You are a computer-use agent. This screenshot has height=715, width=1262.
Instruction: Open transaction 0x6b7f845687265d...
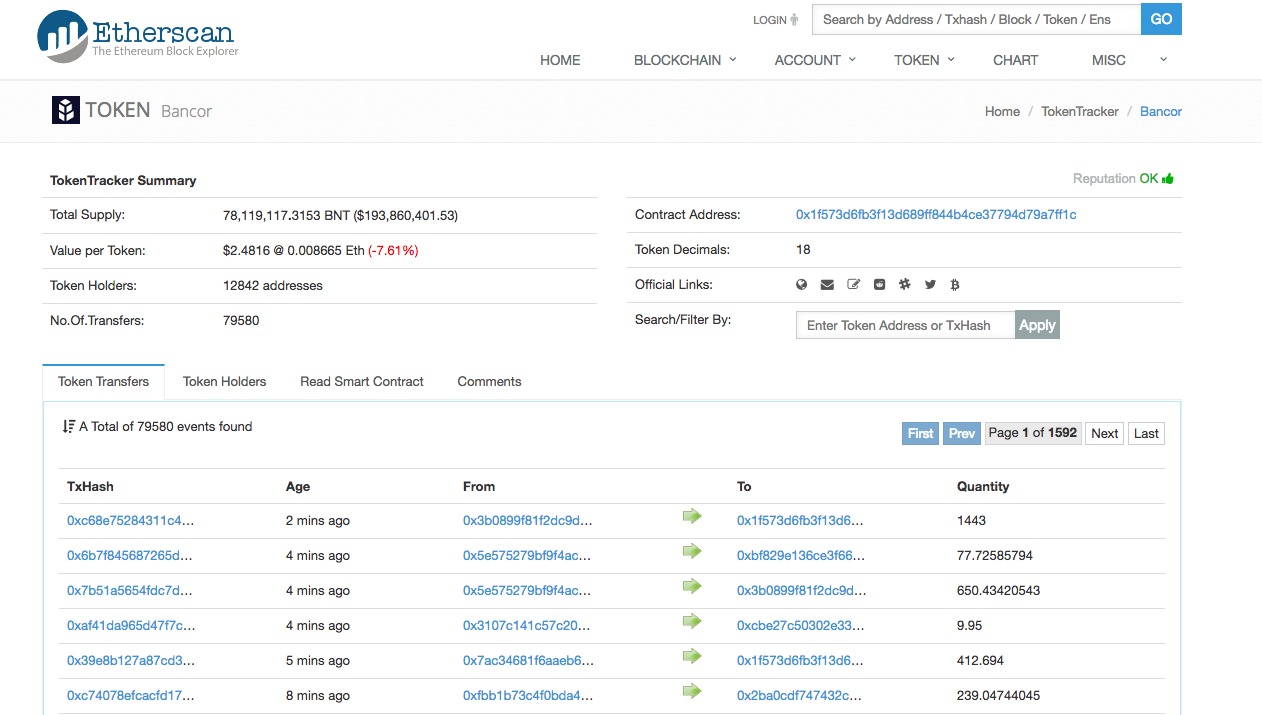pyautogui.click(x=130, y=556)
